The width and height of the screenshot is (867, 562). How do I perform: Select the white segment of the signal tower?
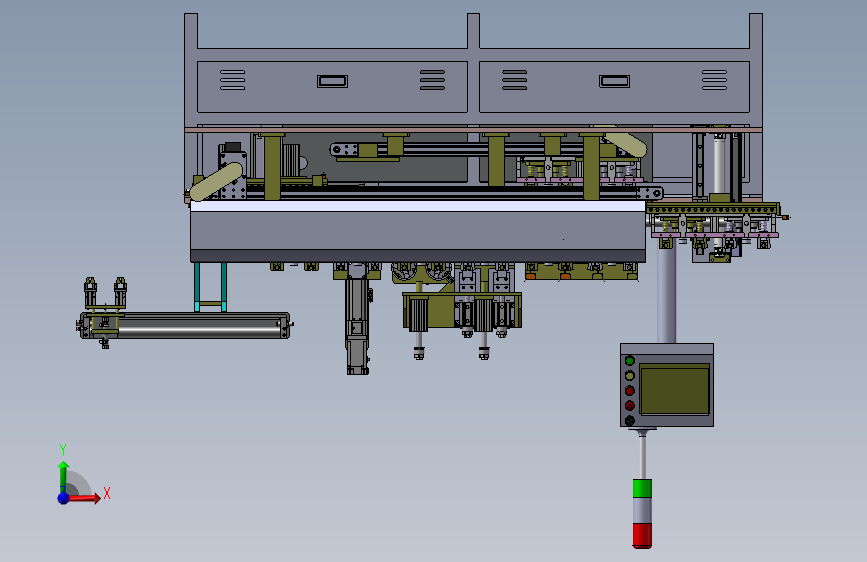642,511
